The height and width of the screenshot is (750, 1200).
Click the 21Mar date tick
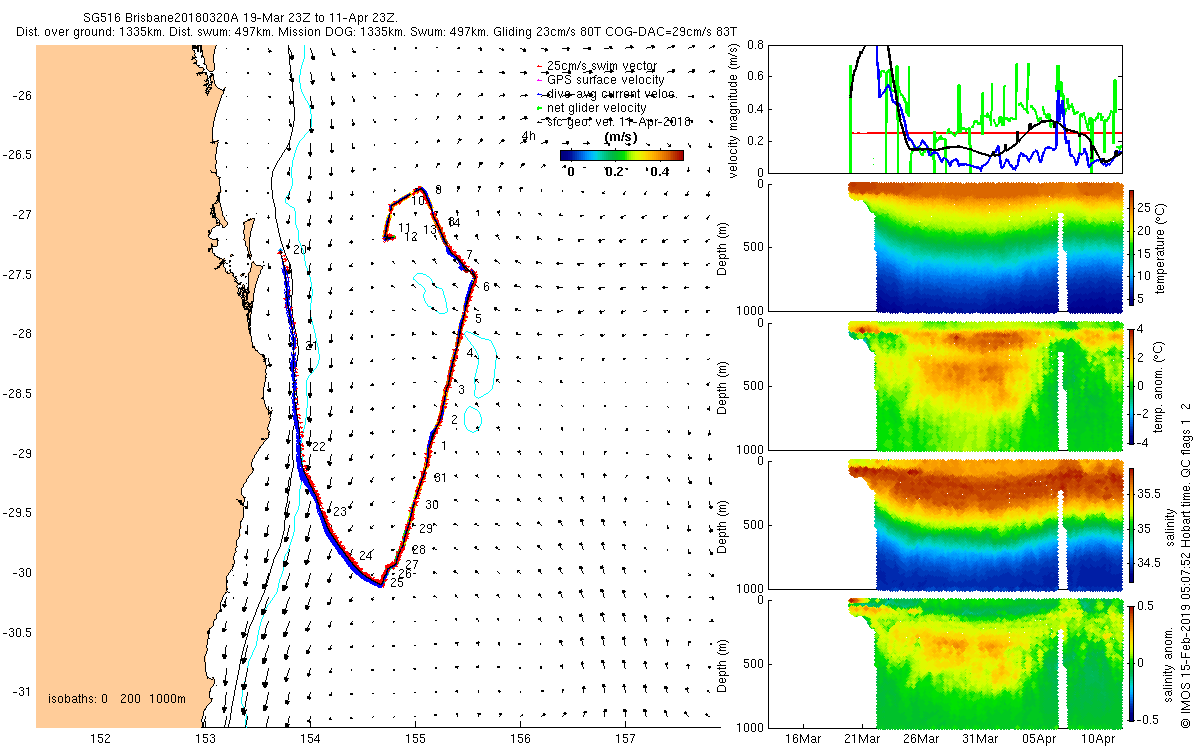(x=861, y=738)
